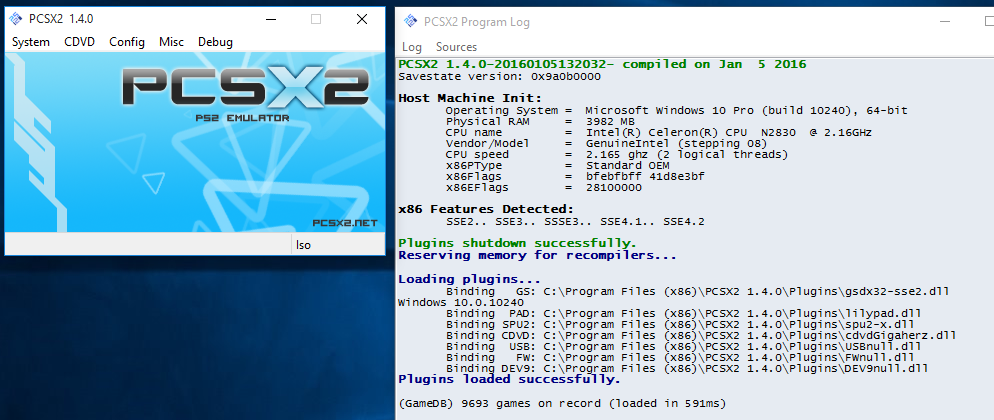Click 'Reserving memory for recompilers...' line
The image size is (994, 420).
tap(538, 256)
